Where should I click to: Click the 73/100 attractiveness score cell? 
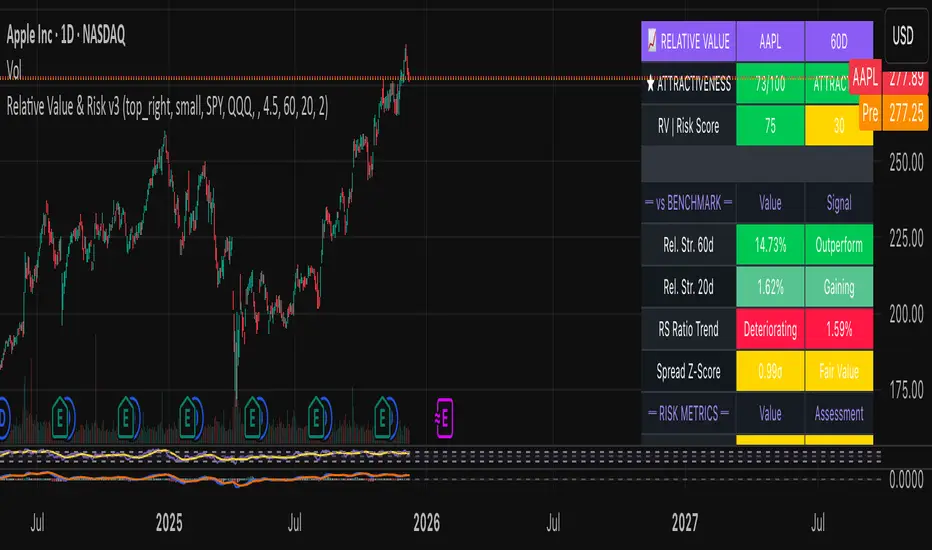[770, 83]
